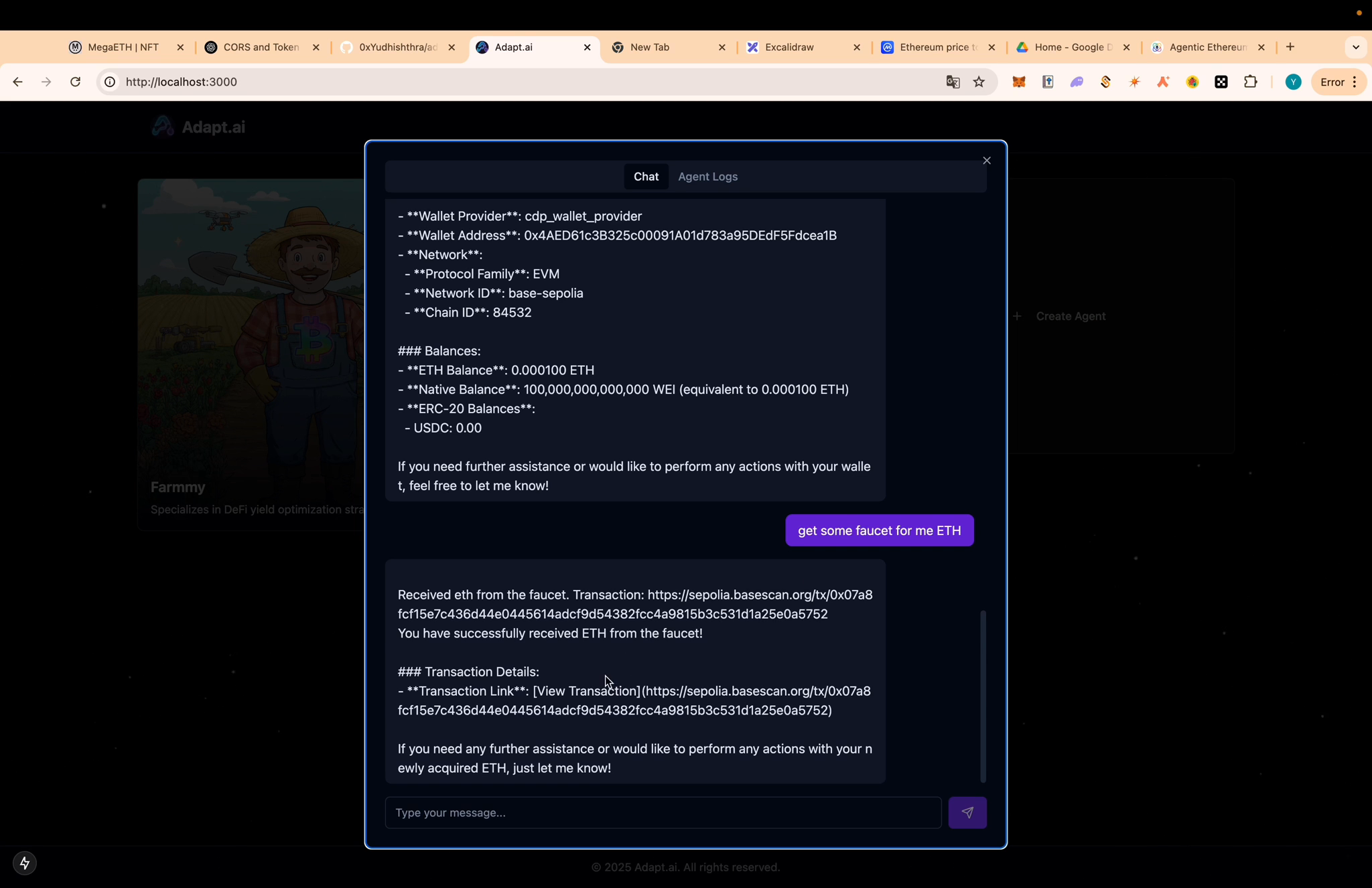Switch to Agentic Ethereum tab
Screen dimensions: 1372x888
coord(1207,47)
